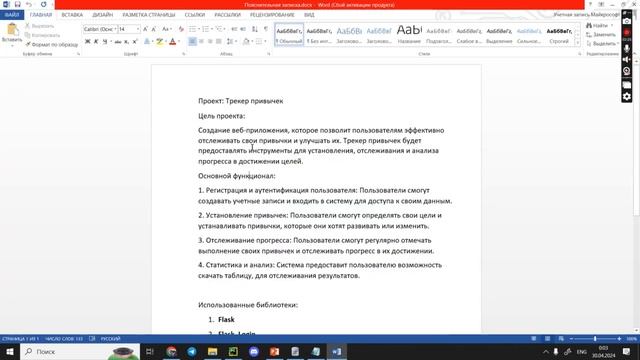Toggle show paragraph marks (¶)

pyautogui.click(x=266, y=29)
